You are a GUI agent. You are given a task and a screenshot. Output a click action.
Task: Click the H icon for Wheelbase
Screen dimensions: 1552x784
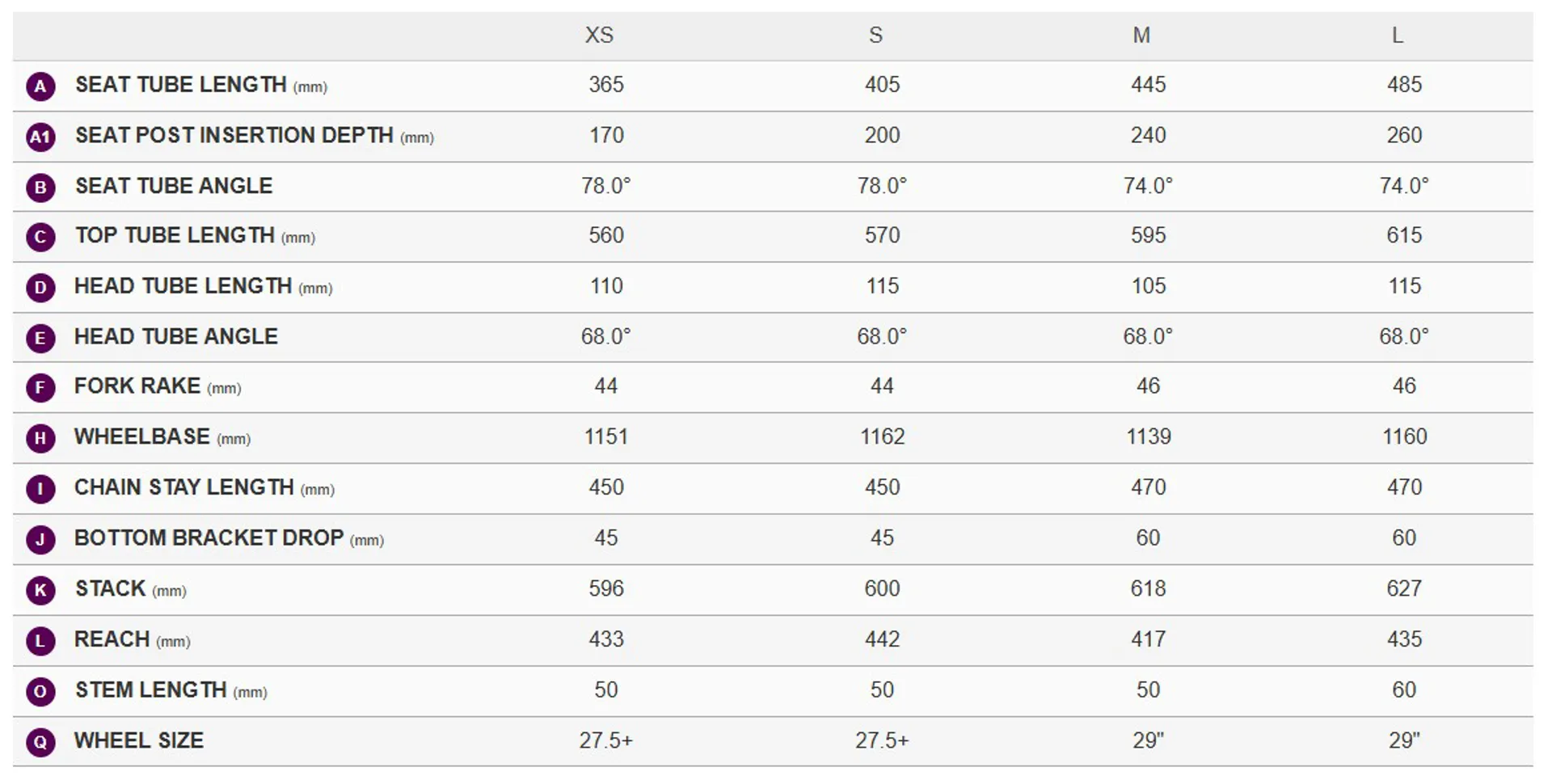click(x=40, y=439)
